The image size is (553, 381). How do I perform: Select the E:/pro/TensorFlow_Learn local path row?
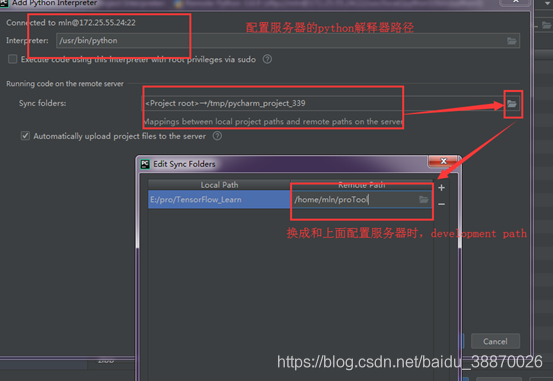click(219, 200)
